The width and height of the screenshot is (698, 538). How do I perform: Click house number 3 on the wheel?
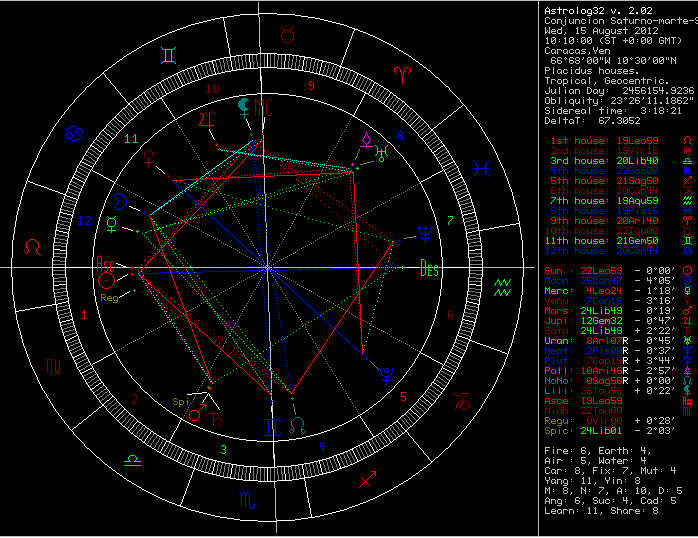pos(224,450)
